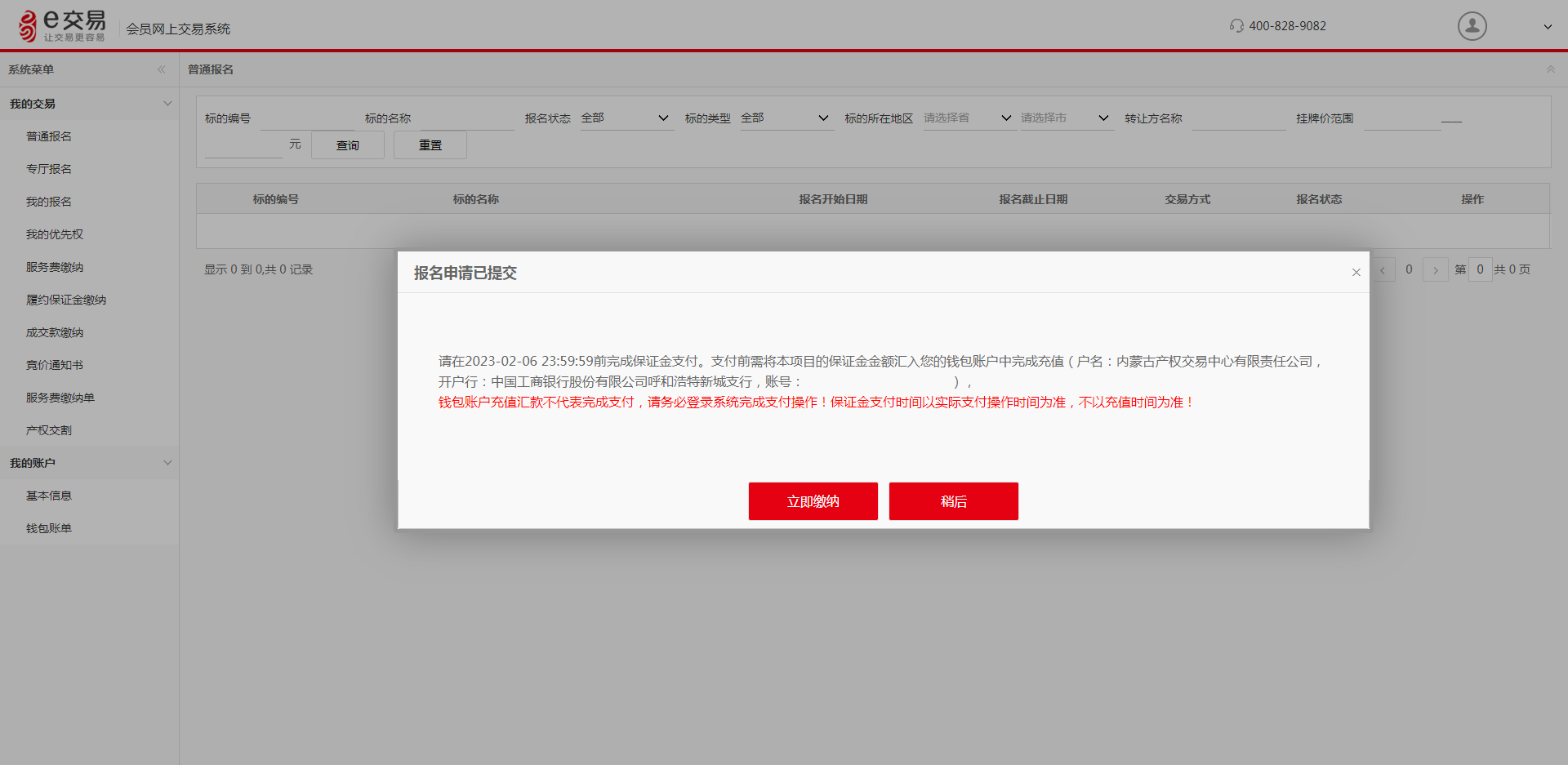Click the e交易 logo
Viewport: 1568px width, 765px height.
point(62,26)
